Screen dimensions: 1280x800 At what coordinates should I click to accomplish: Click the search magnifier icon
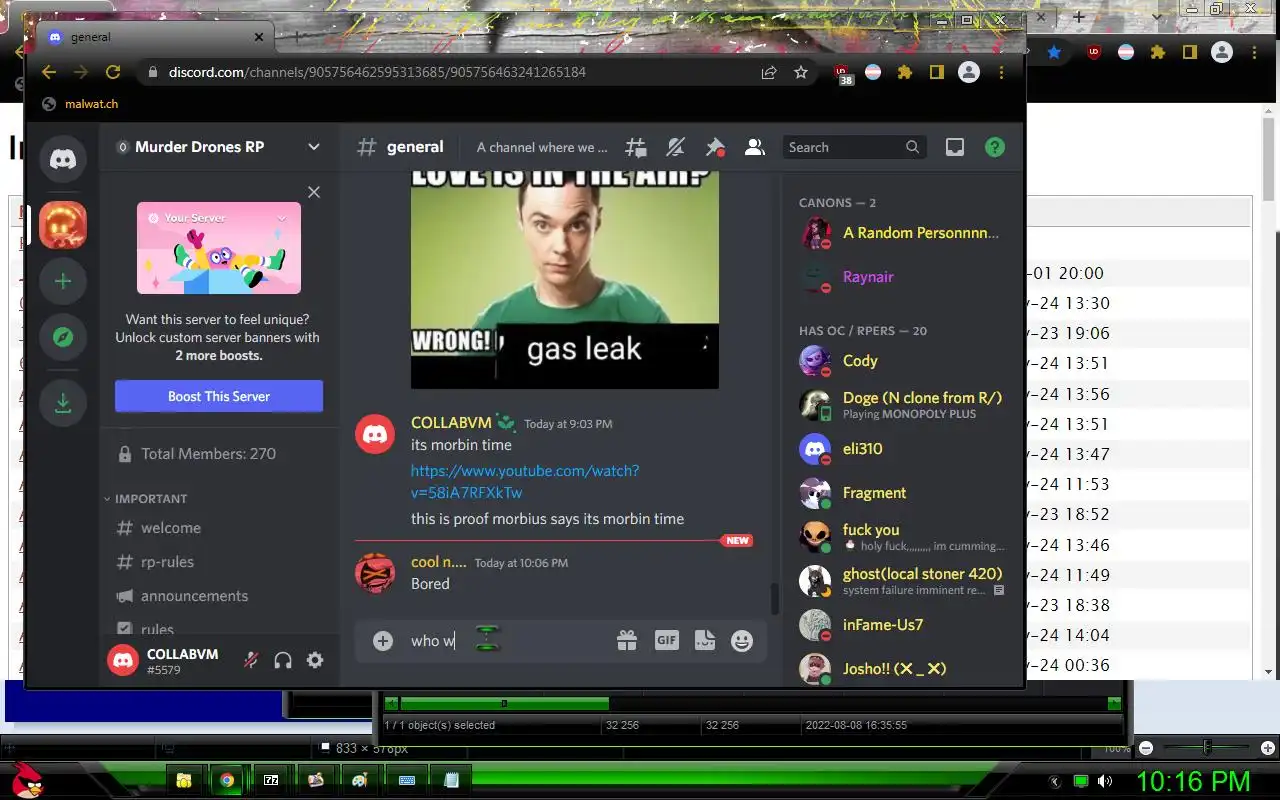click(x=912, y=147)
